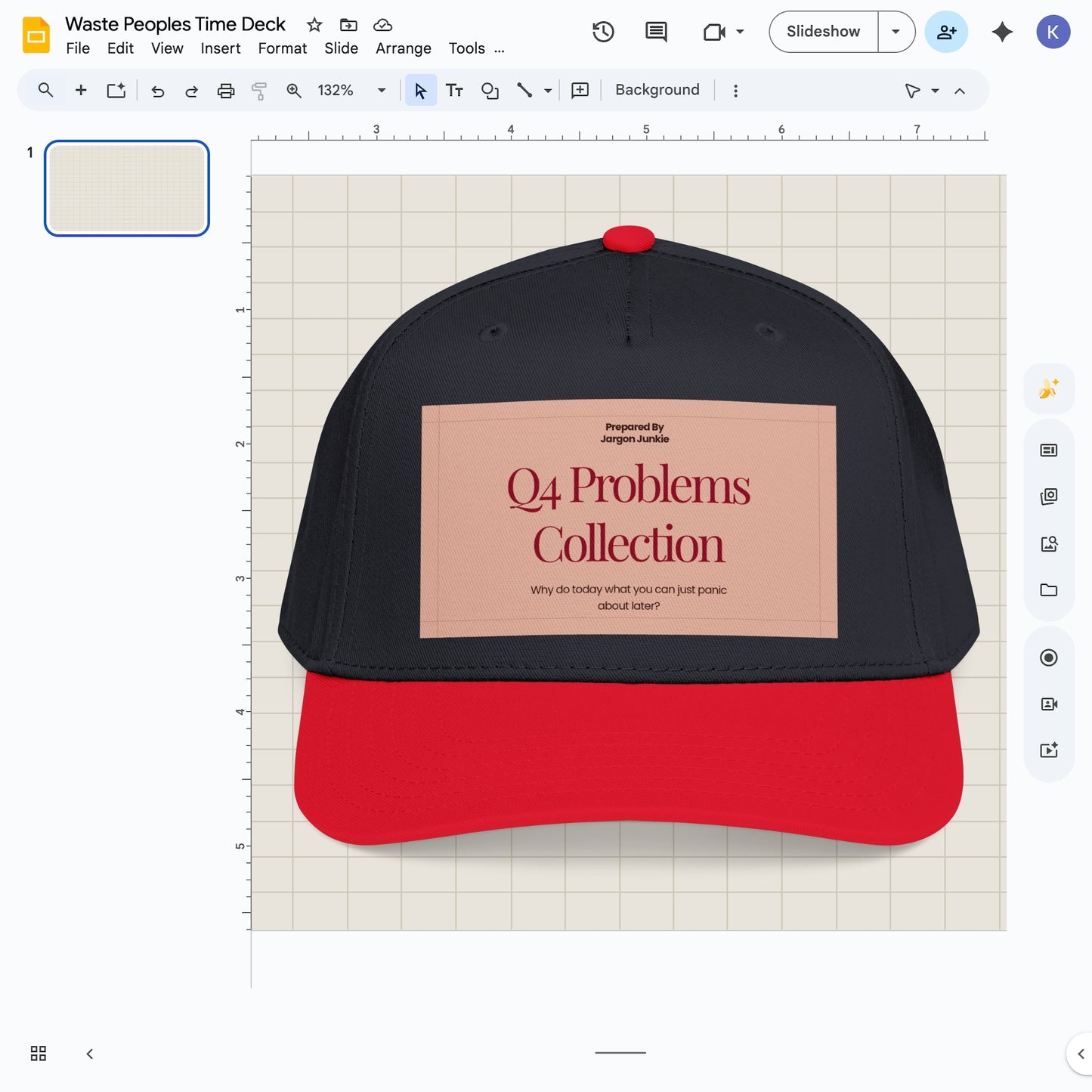1092x1092 pixels.
Task: Click the video call camera icon
Action: 714,32
